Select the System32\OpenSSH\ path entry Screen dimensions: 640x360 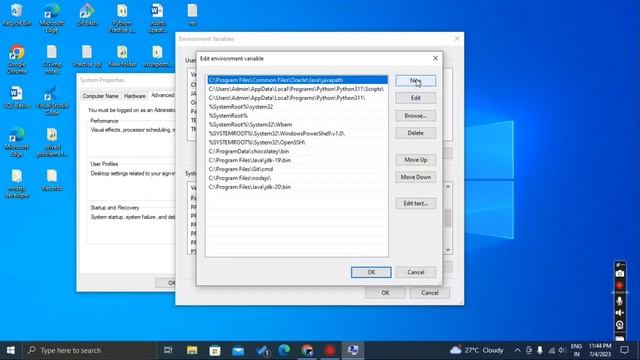tap(297, 142)
